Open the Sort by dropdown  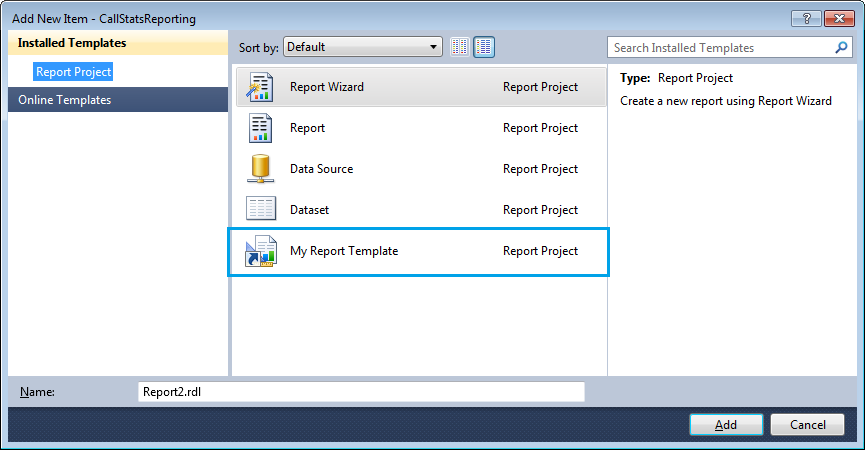[x=362, y=47]
